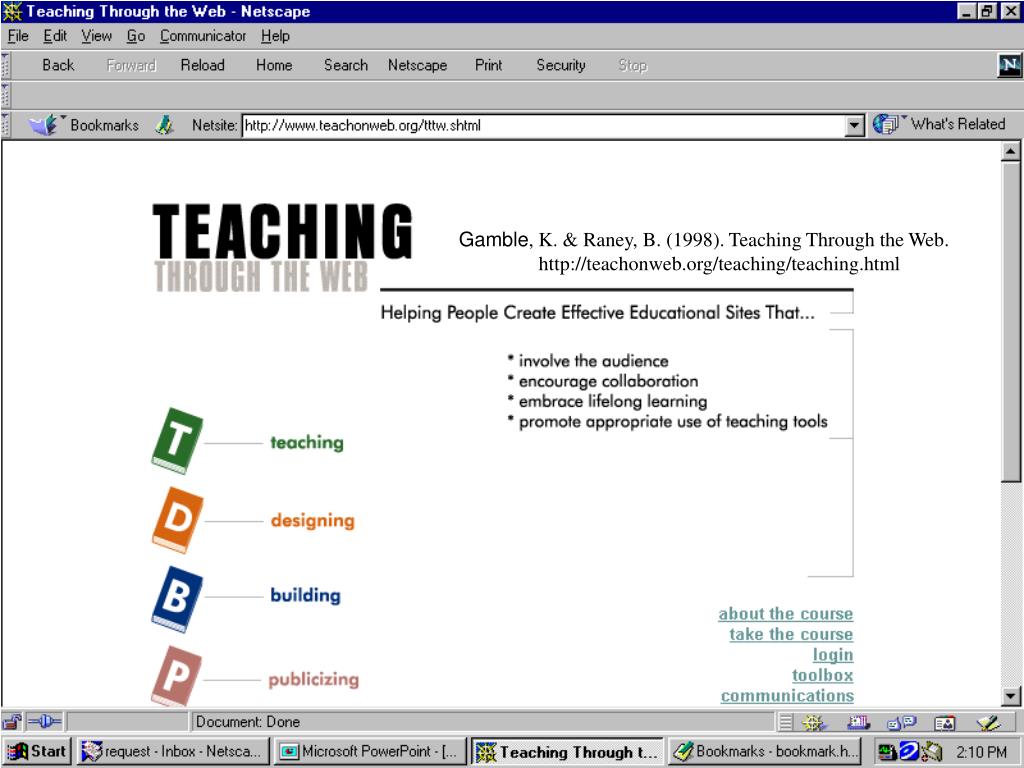1024x768 pixels.
Task: Open the File menu
Action: tap(18, 36)
